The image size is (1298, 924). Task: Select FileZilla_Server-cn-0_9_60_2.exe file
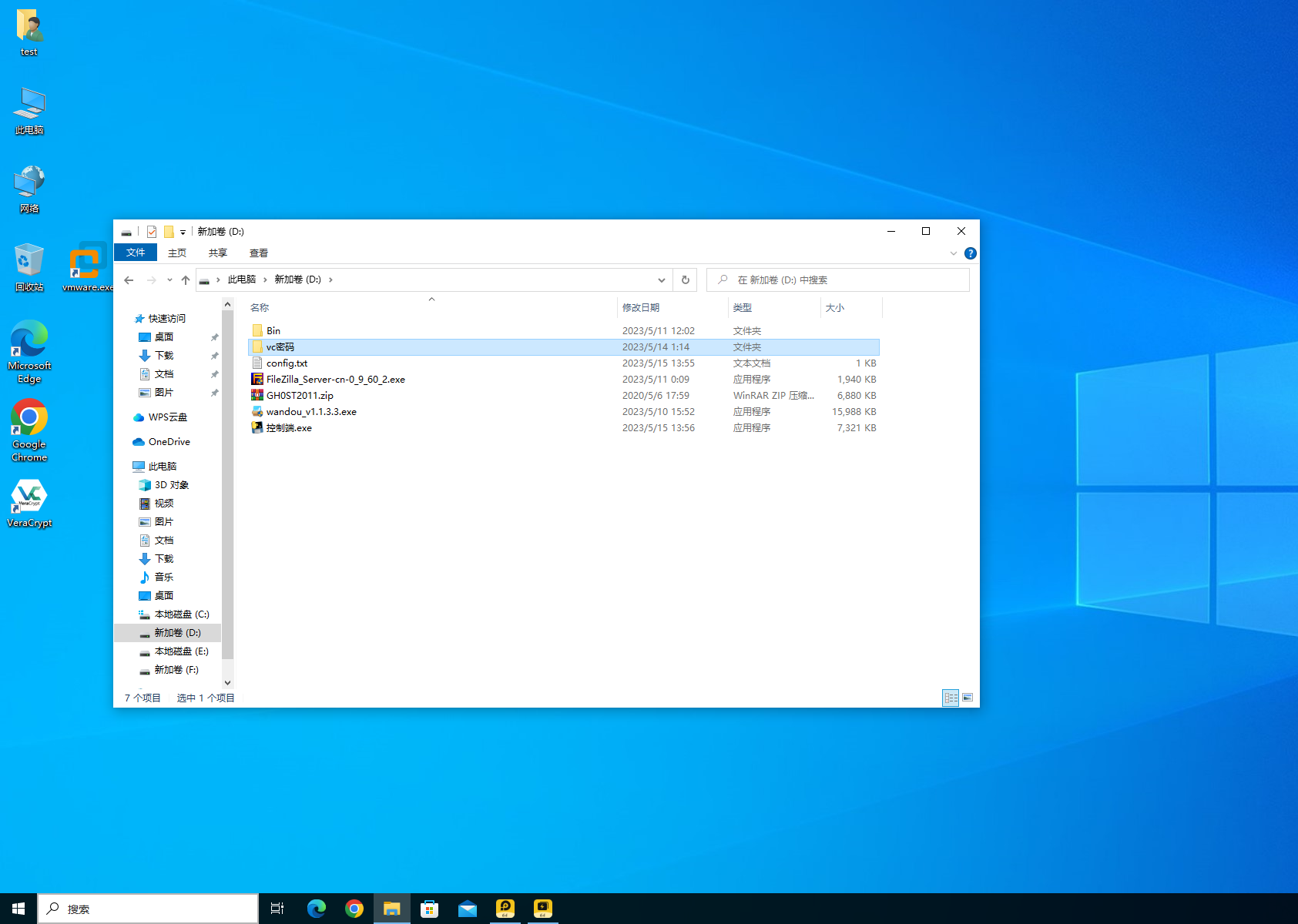point(564,380)
